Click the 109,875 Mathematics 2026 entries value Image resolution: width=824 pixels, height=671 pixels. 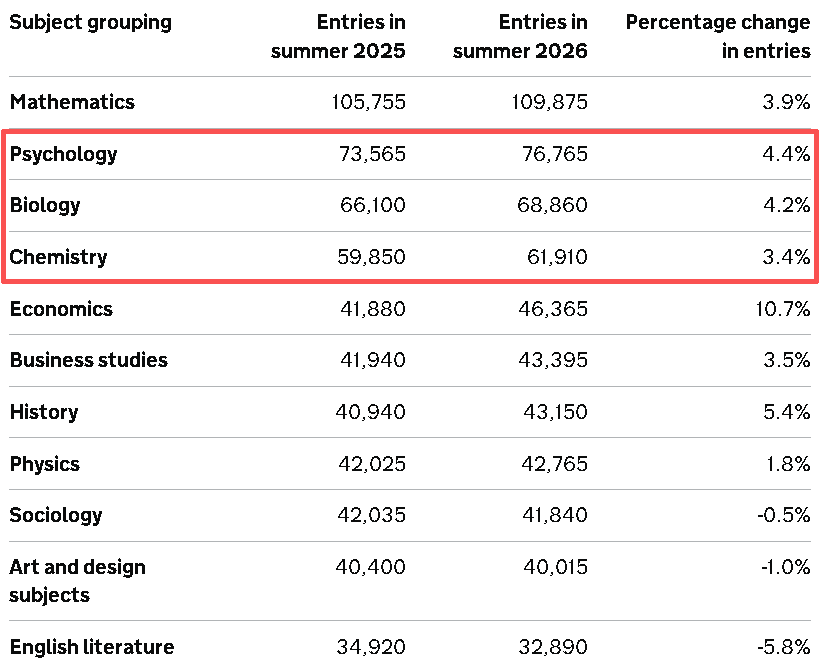click(x=549, y=102)
